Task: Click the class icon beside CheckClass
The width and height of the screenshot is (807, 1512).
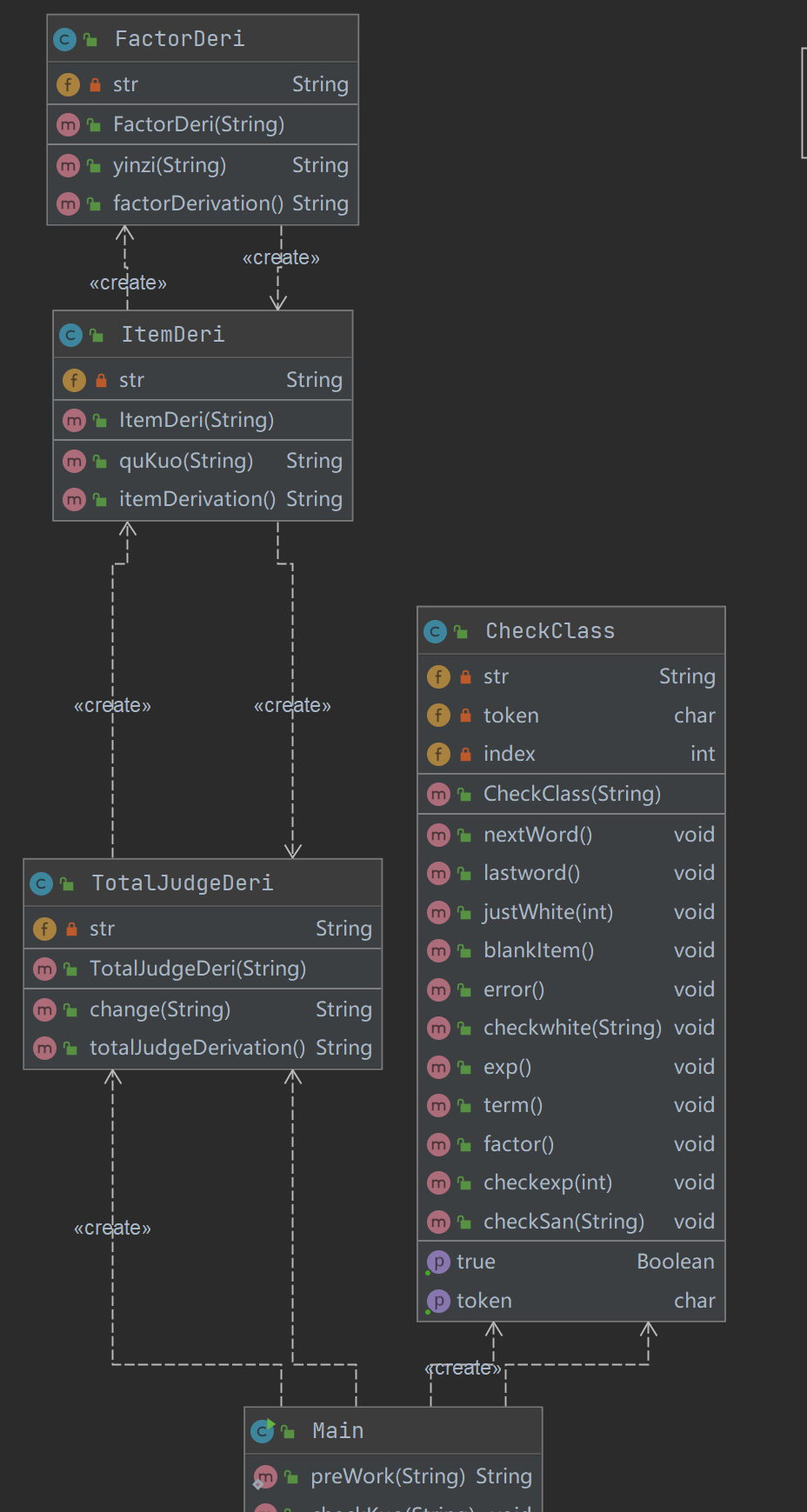Action: (435, 631)
